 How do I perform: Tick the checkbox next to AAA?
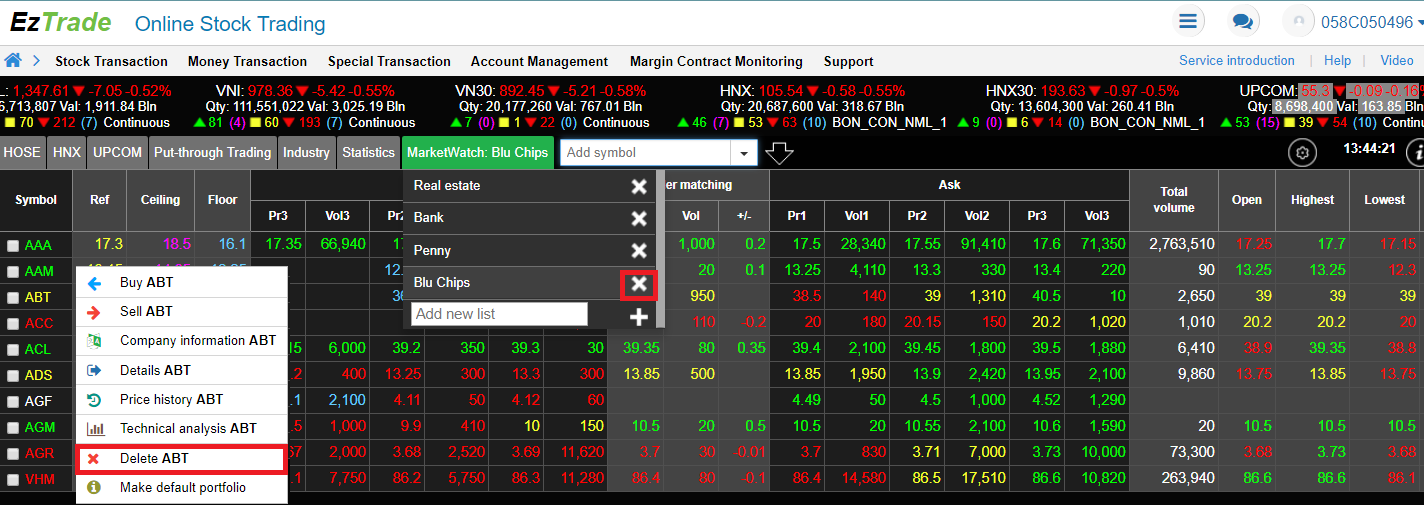[13, 245]
